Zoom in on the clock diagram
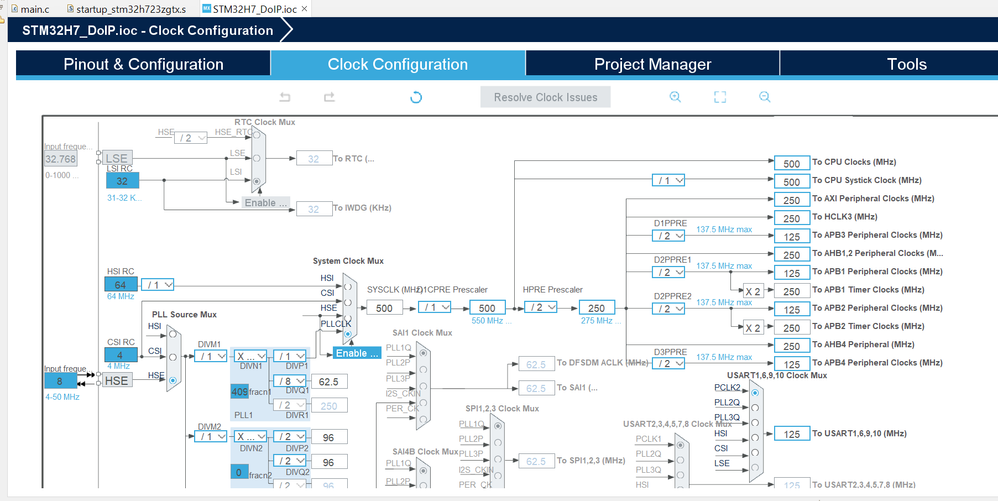The width and height of the screenshot is (998, 501). (675, 97)
